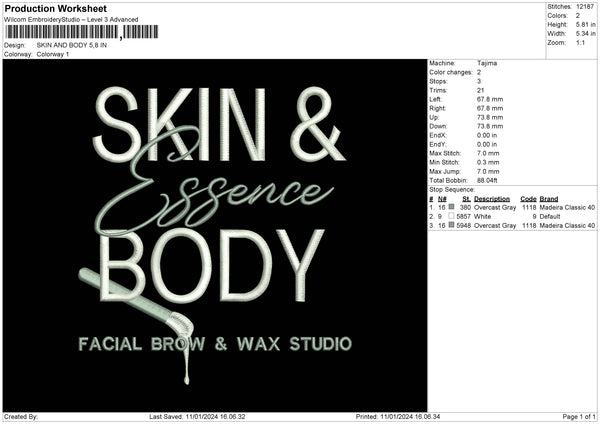Click the 'Created By:' footer label
Viewport: 600px width, 424px height.
(x=21, y=417)
